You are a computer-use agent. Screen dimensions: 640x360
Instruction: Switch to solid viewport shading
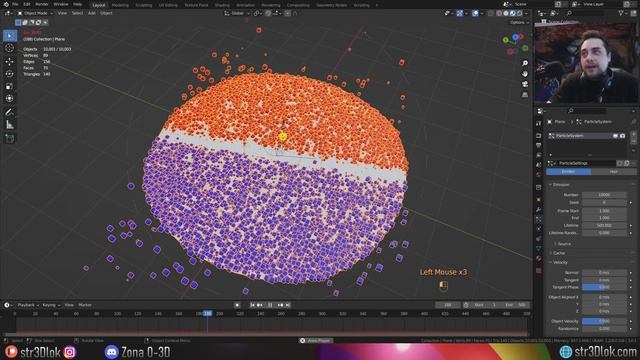[506, 13]
